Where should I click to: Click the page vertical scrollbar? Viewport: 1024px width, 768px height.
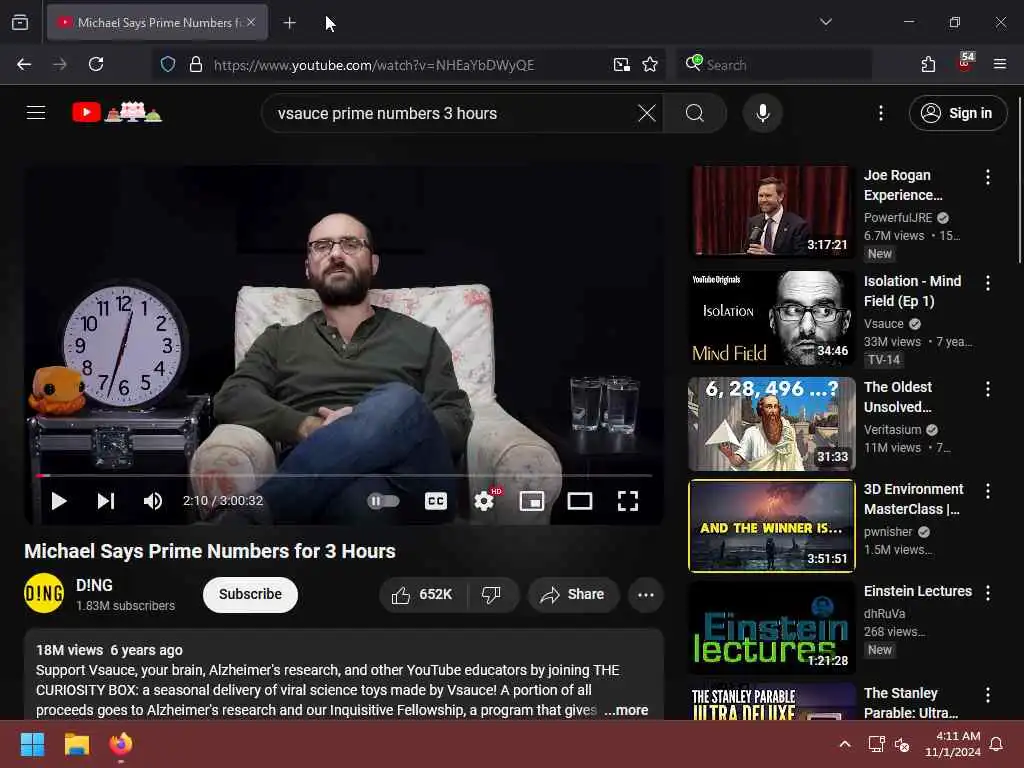[1019, 181]
